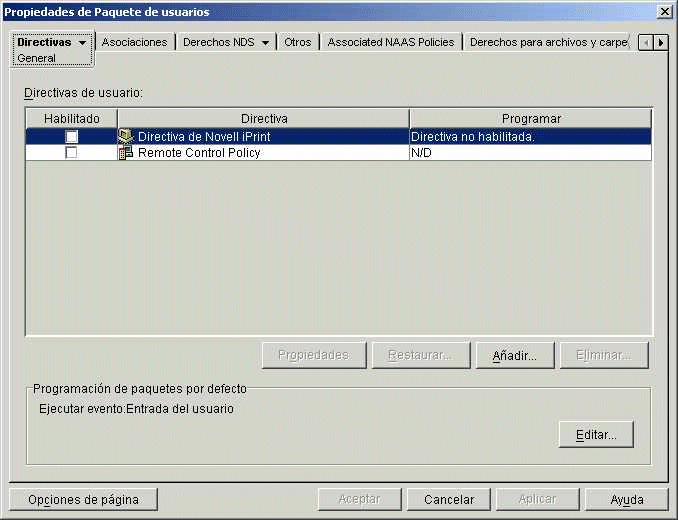Click the Aplicar button
The height and width of the screenshot is (520, 678).
point(537,500)
